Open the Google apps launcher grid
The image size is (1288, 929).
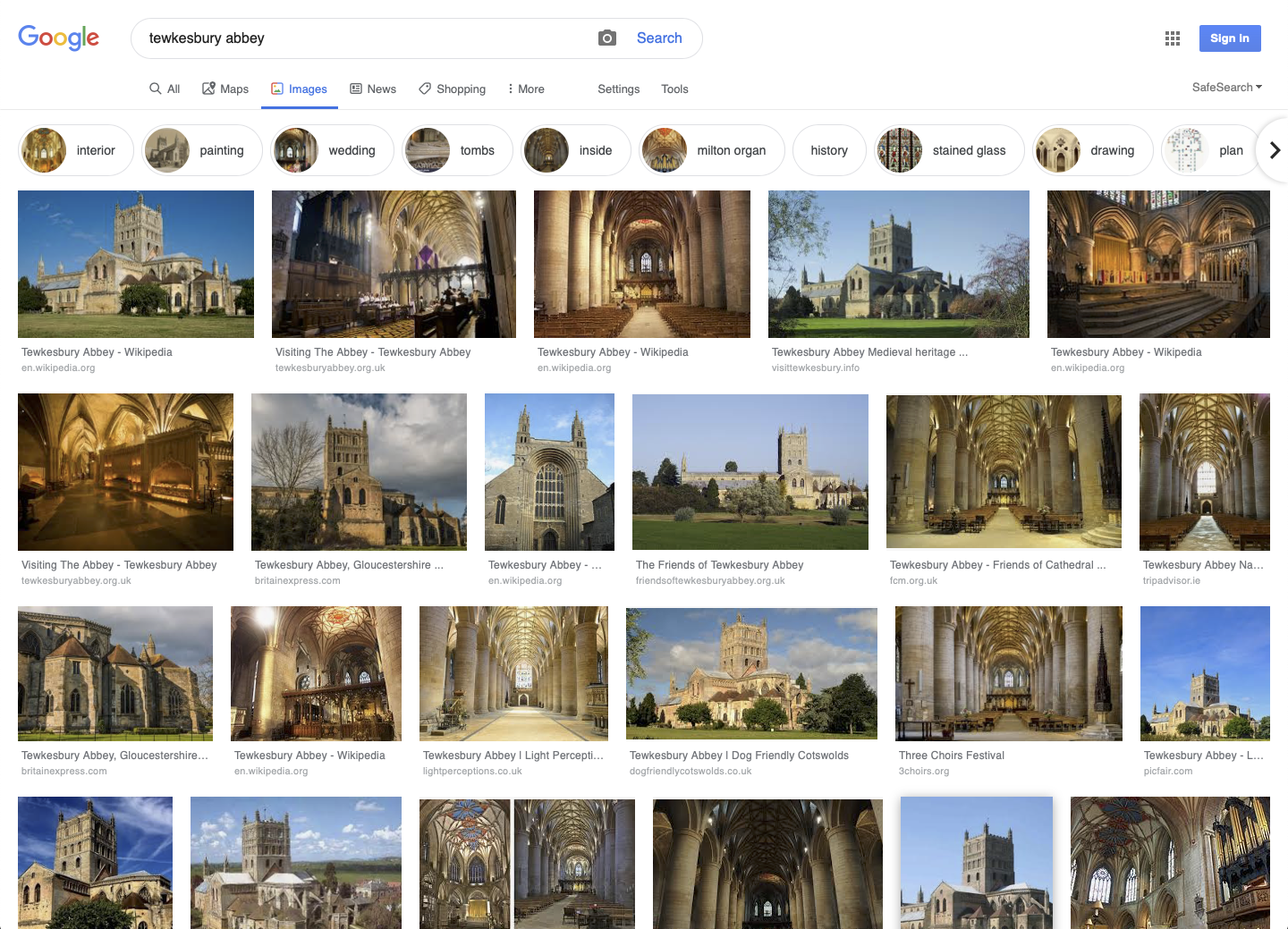point(1172,38)
